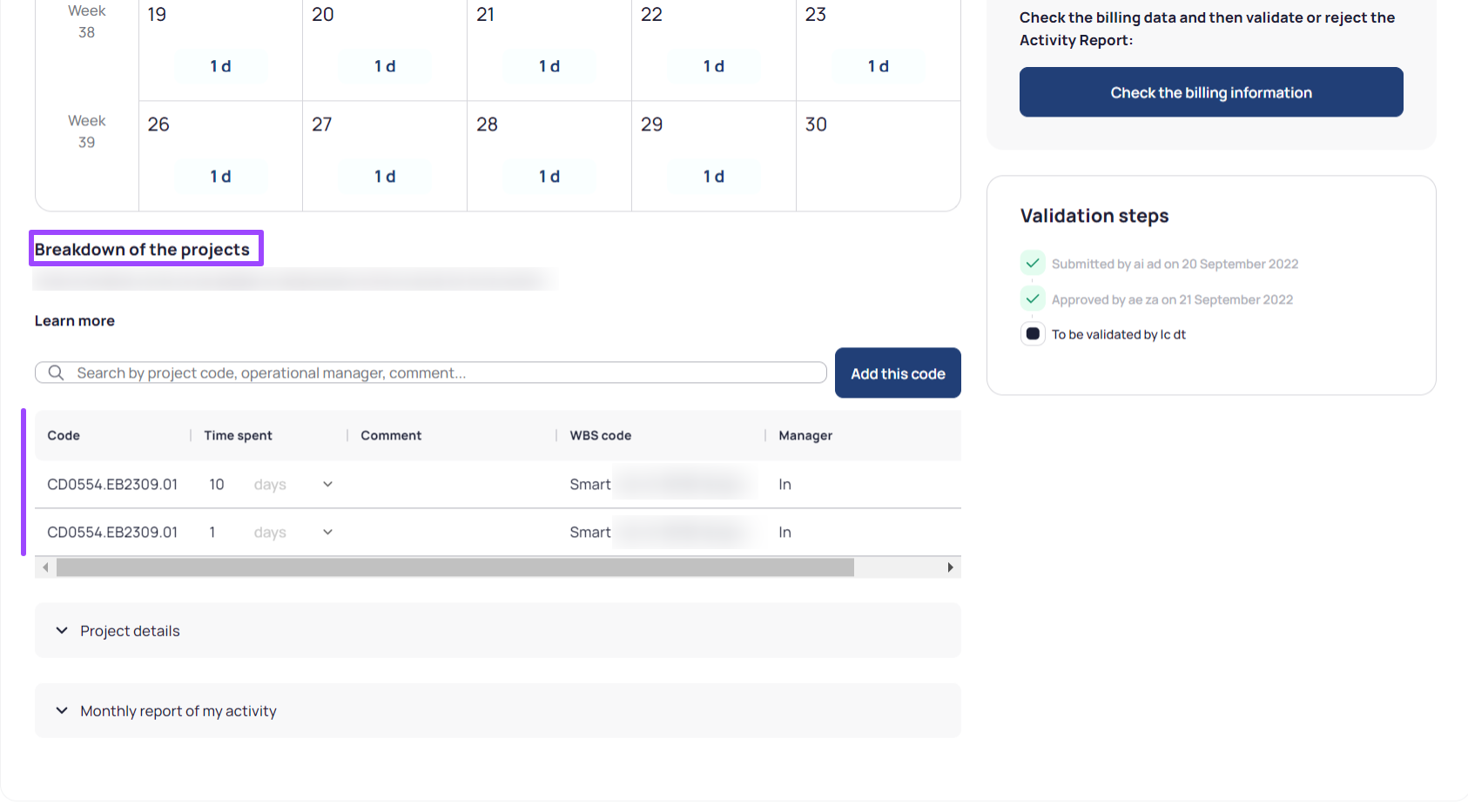1468x812 pixels.
Task: Click the scrollbar right arrow
Action: tap(950, 567)
